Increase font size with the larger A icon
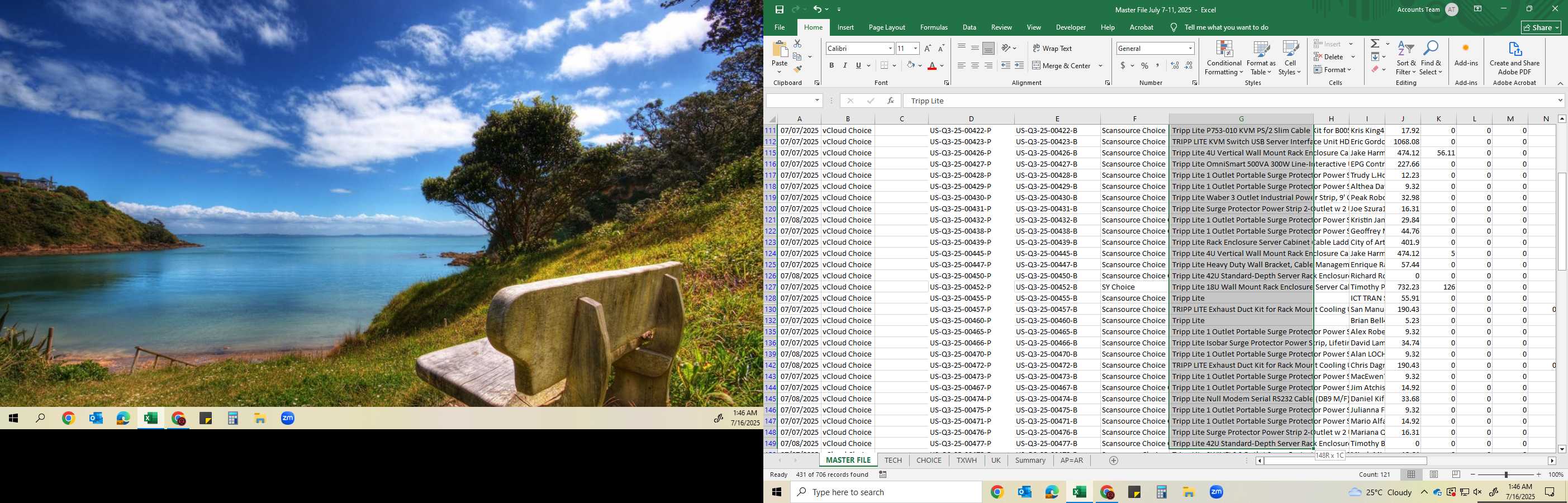Viewport: 1568px width, 503px height. tap(928, 48)
